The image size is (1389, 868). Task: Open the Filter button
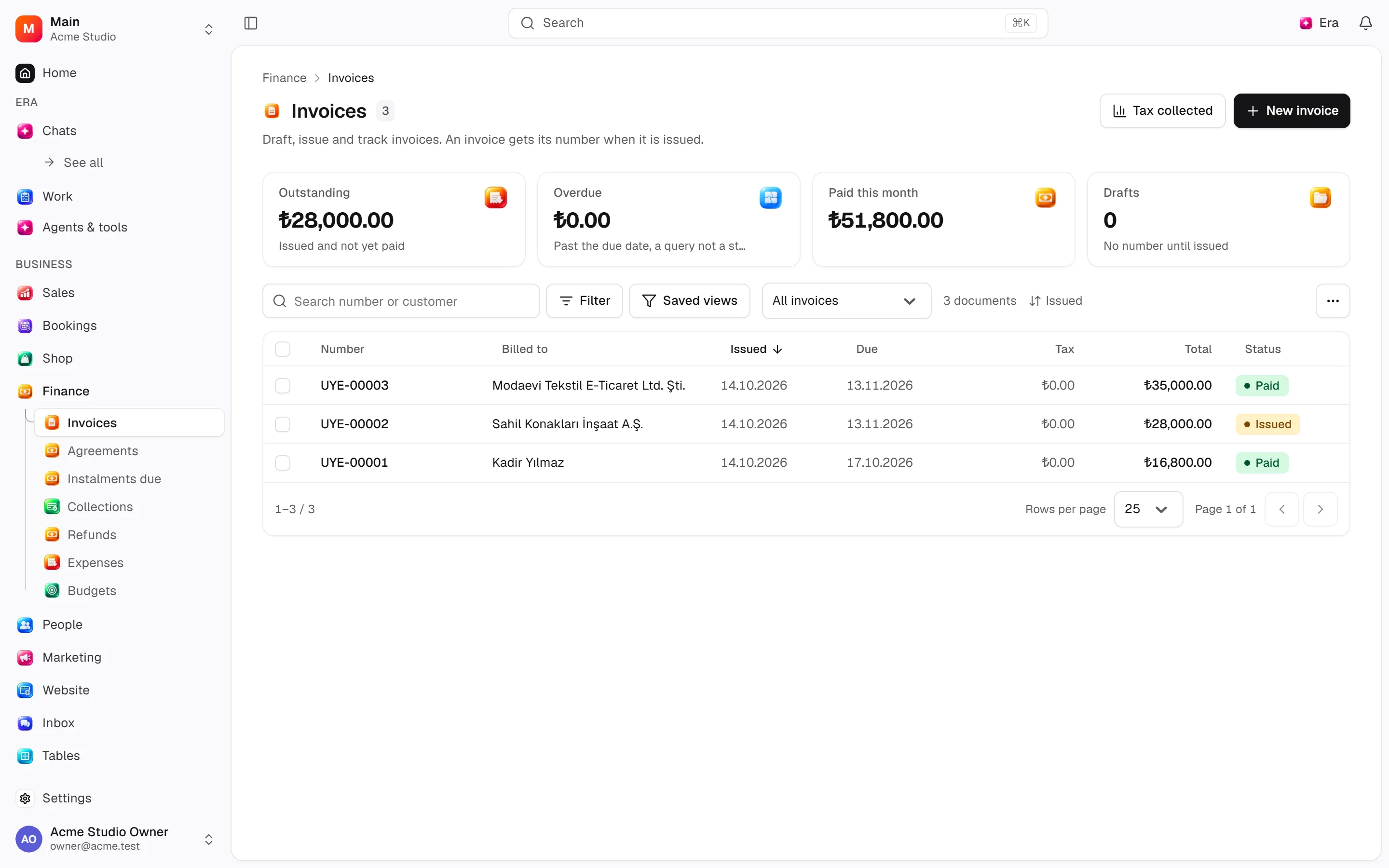pos(585,301)
